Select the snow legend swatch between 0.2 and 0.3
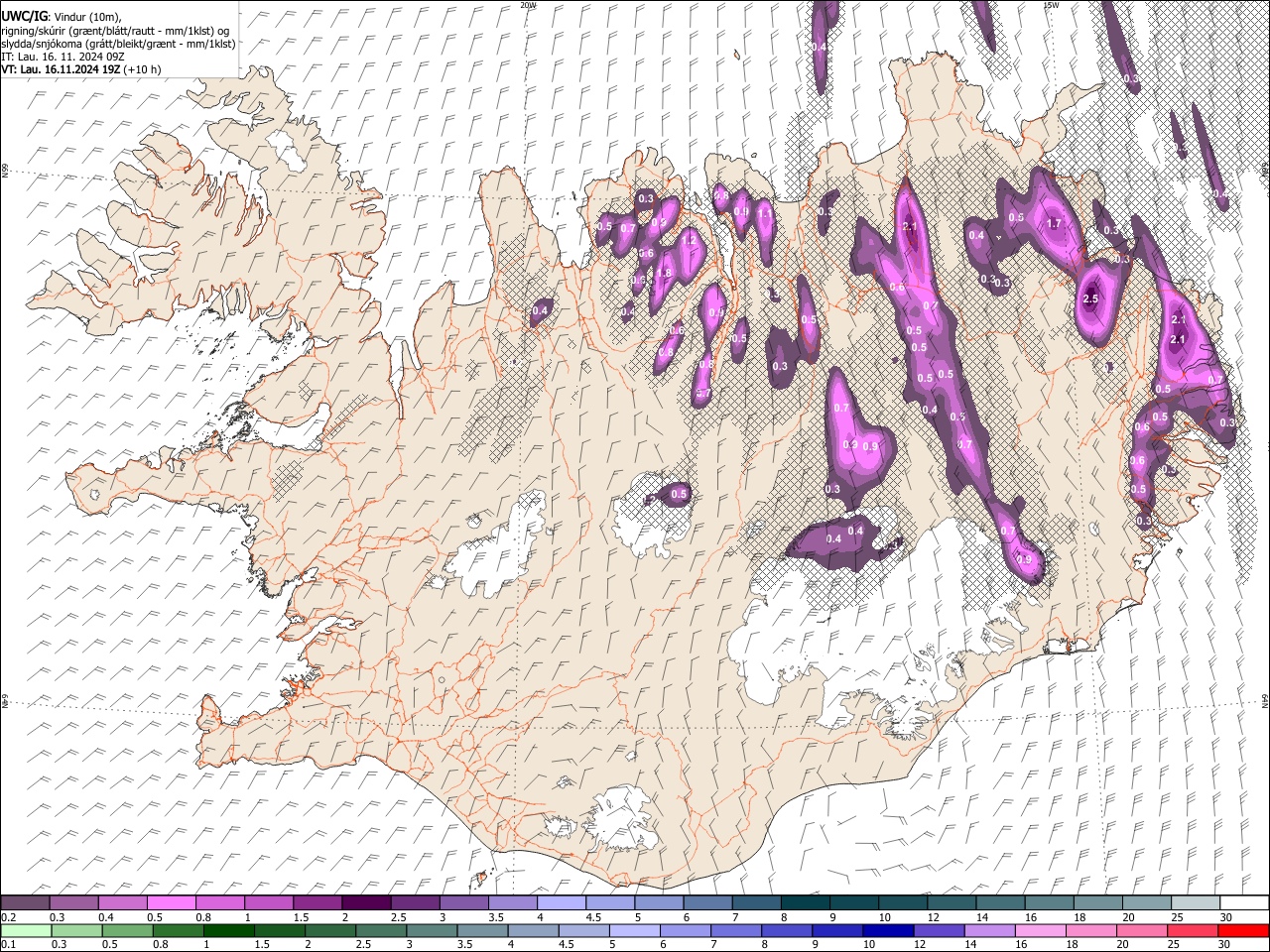Viewport: 1270px width, 952px height. [25, 903]
